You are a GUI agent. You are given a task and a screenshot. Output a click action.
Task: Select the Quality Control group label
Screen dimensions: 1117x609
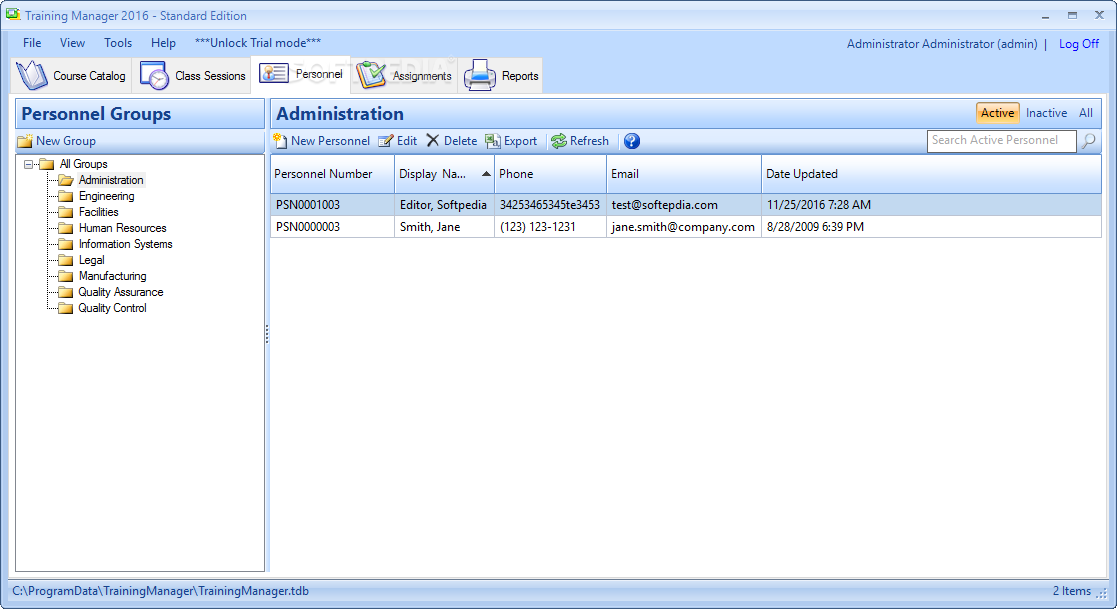coord(113,308)
